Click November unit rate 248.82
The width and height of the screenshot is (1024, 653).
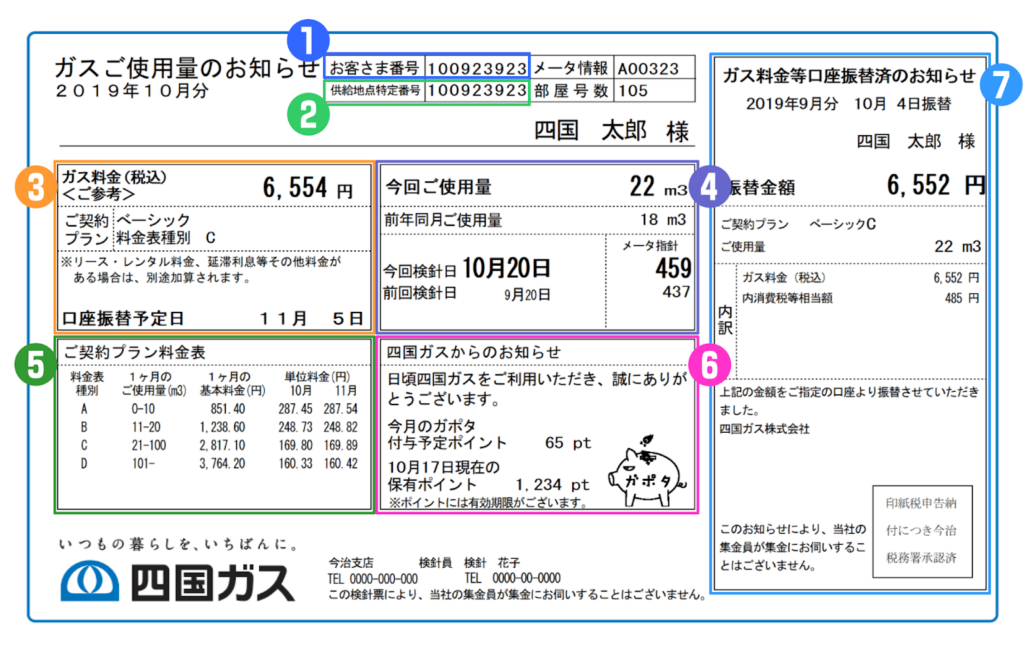341,428
